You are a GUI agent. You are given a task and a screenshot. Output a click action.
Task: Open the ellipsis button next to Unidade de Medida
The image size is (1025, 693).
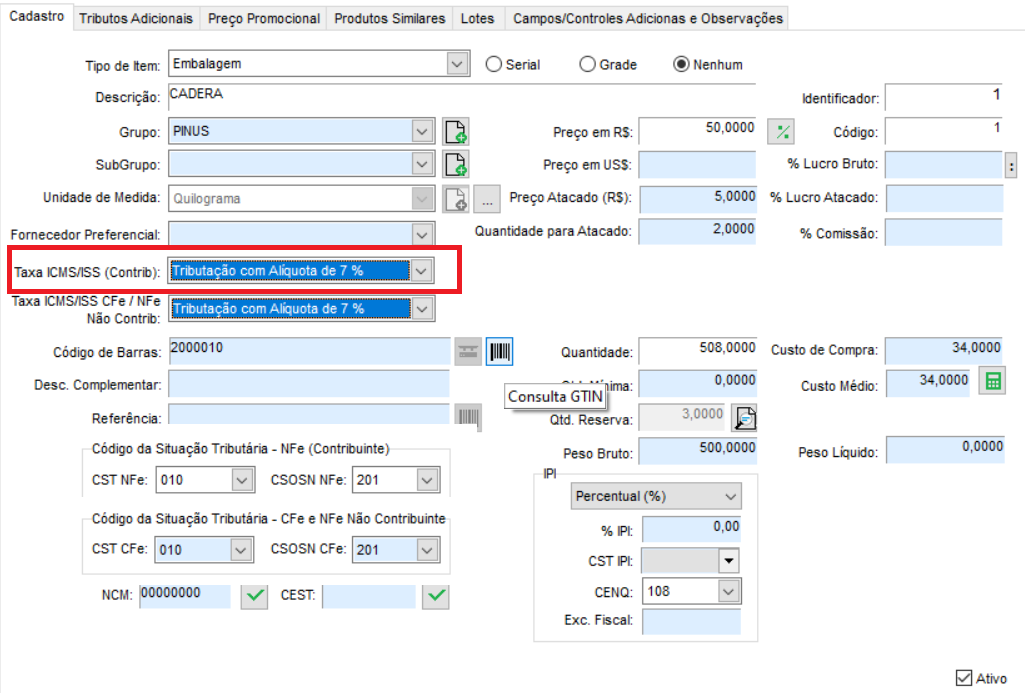pos(487,199)
